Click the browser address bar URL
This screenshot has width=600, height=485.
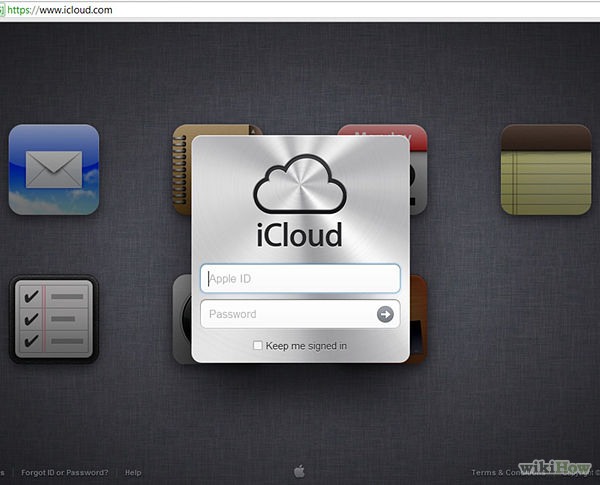[60, 10]
